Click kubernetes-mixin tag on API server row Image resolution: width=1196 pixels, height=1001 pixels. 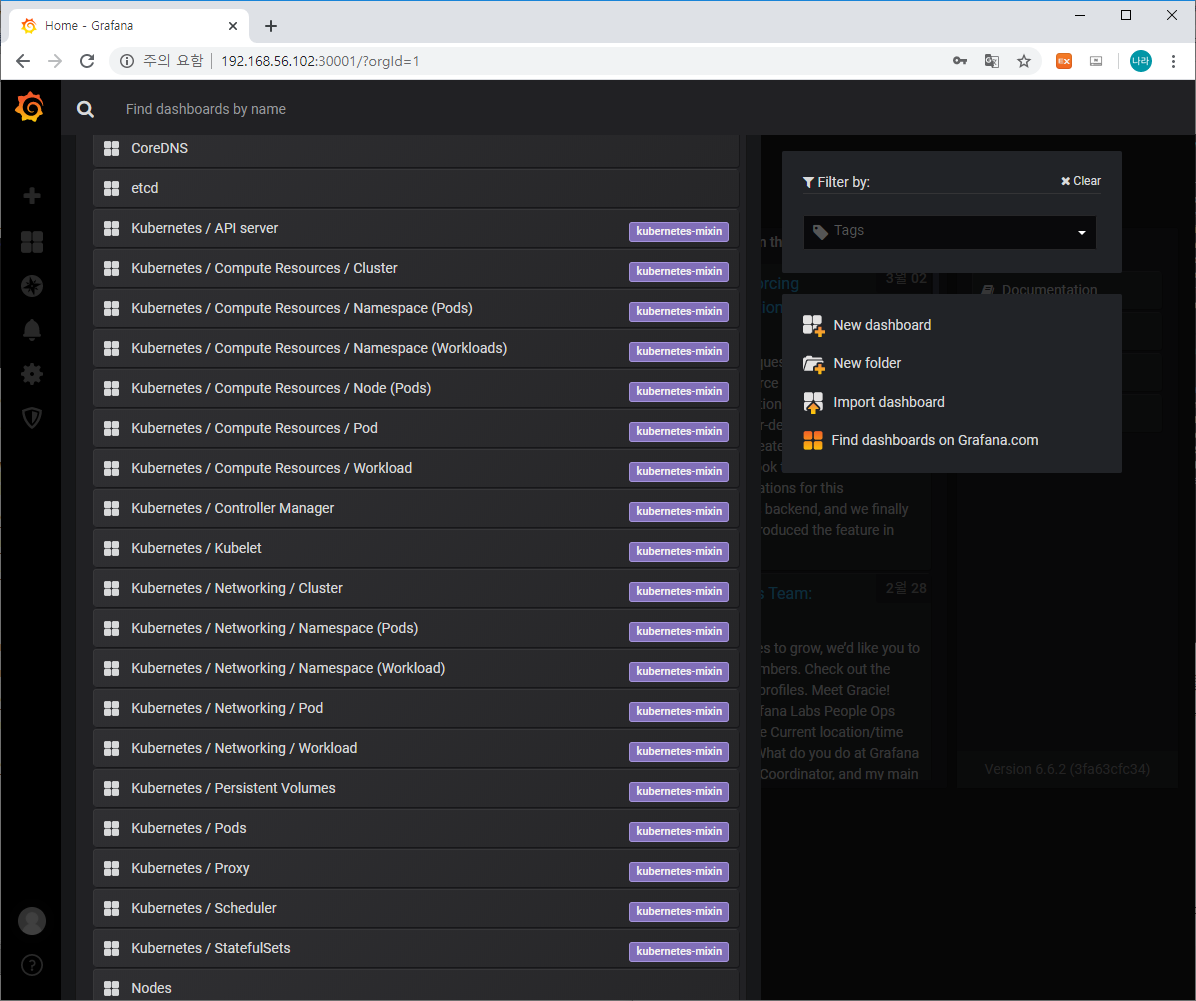coord(679,231)
